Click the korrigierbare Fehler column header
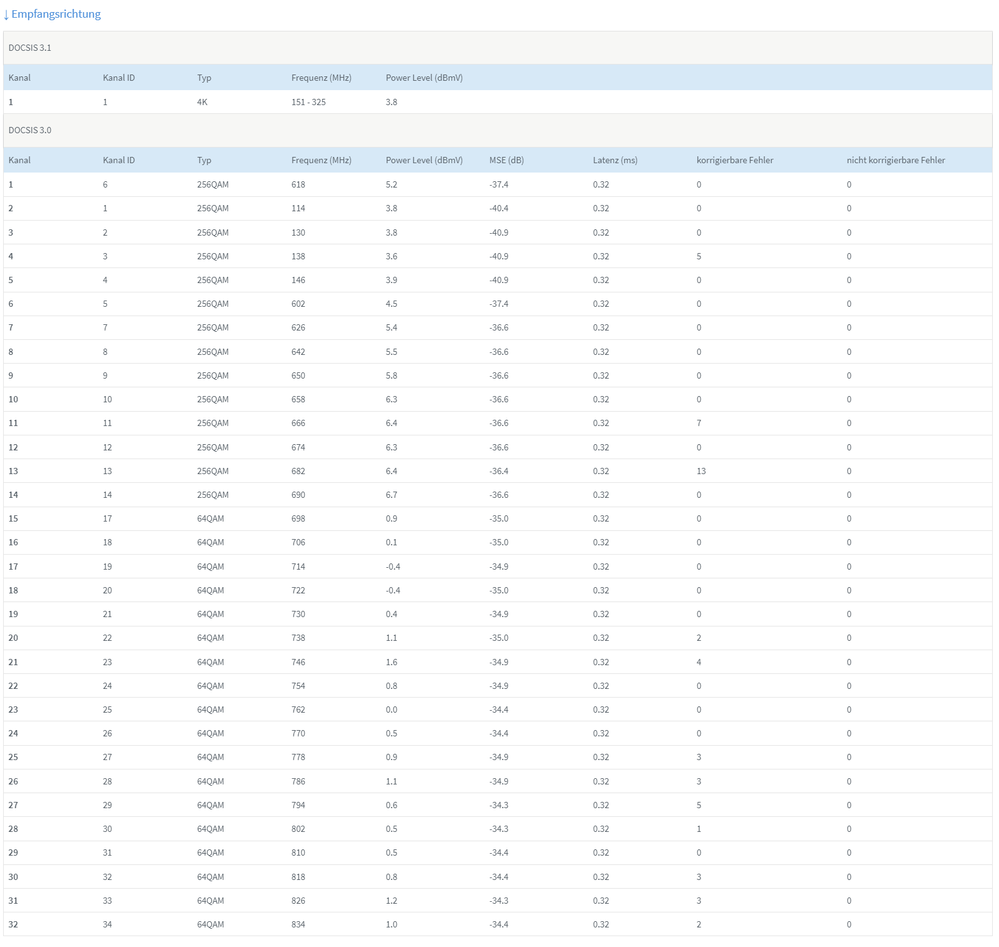Screen dimensions: 999x947 point(735,160)
